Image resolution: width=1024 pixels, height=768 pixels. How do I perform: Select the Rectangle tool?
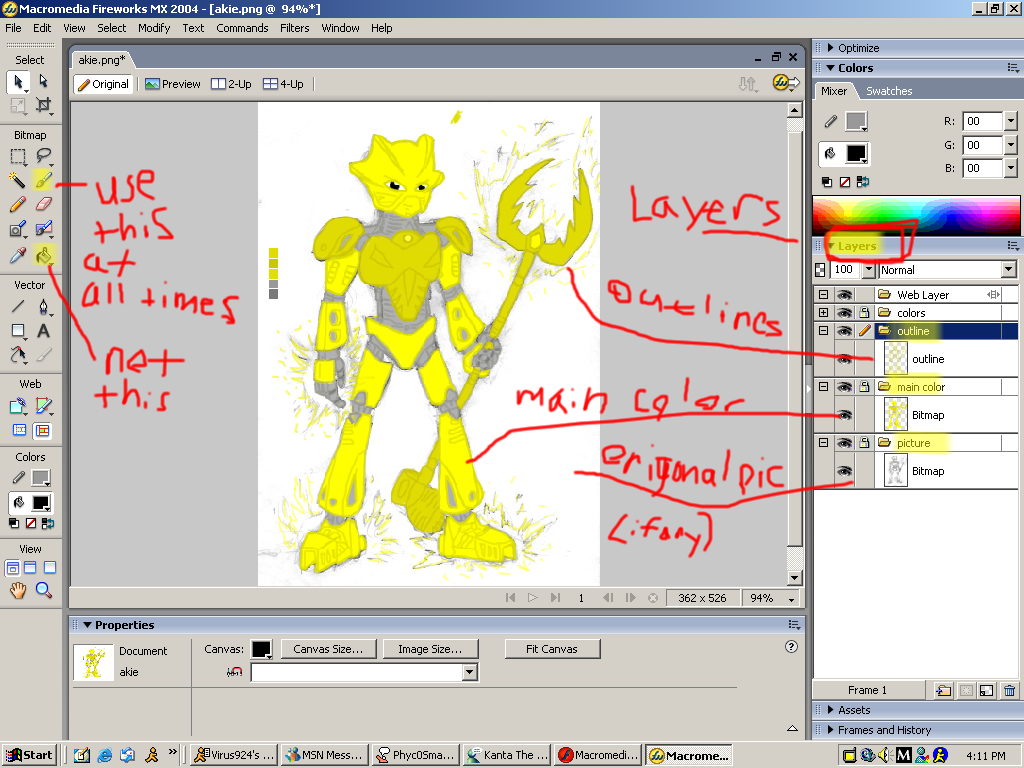point(18,331)
